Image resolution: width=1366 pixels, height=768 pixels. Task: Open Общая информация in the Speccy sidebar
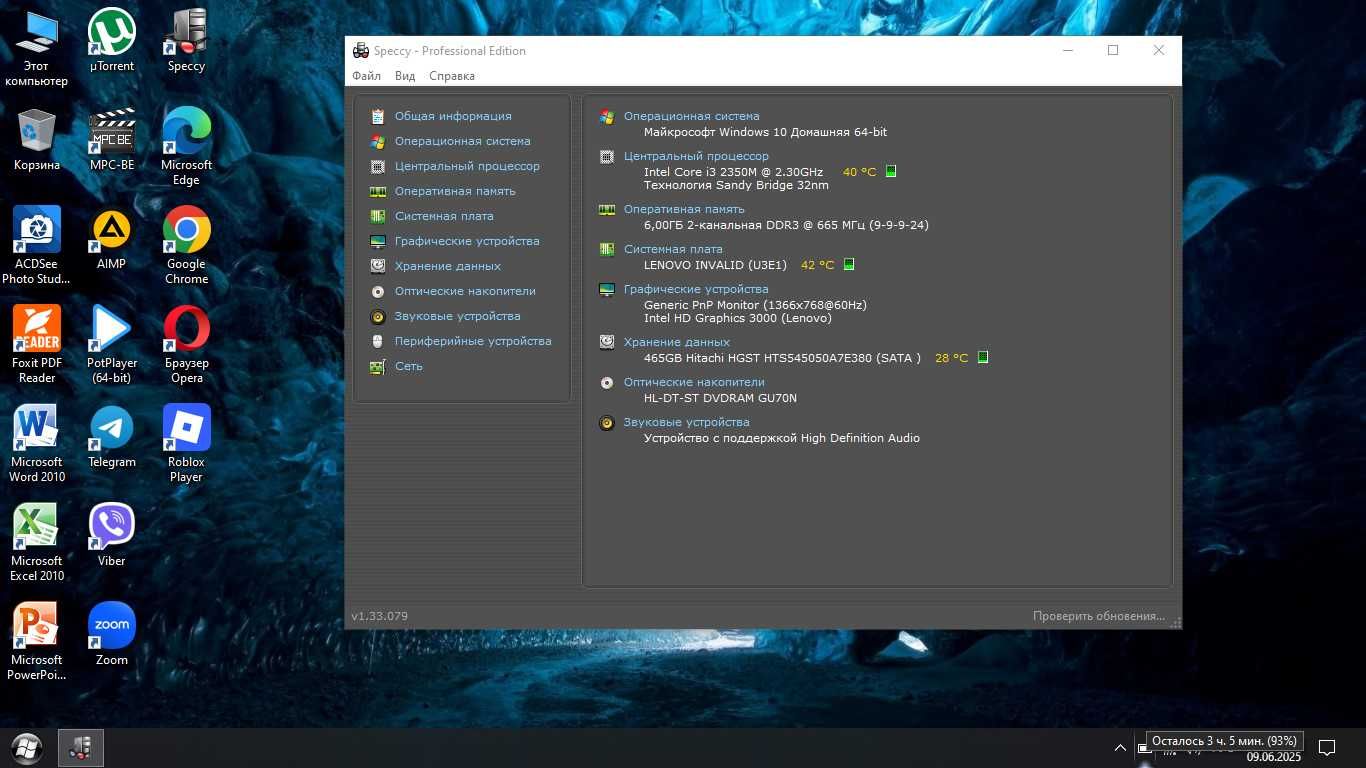[x=452, y=116]
